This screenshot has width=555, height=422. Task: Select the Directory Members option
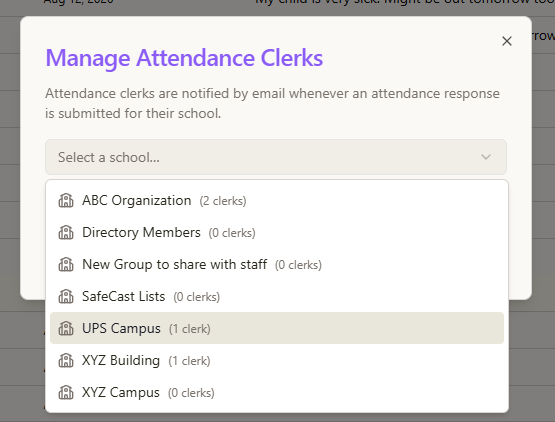click(x=277, y=233)
